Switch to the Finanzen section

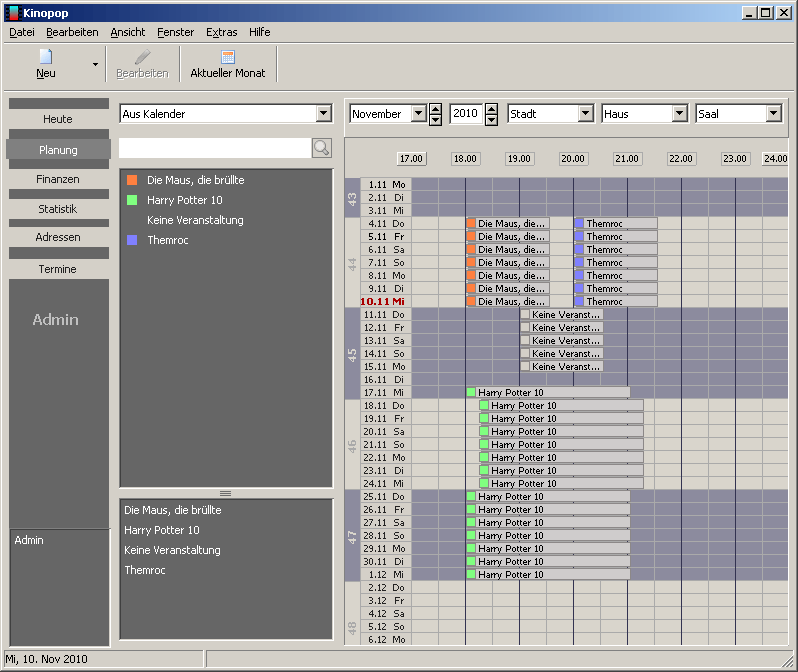tap(58, 179)
